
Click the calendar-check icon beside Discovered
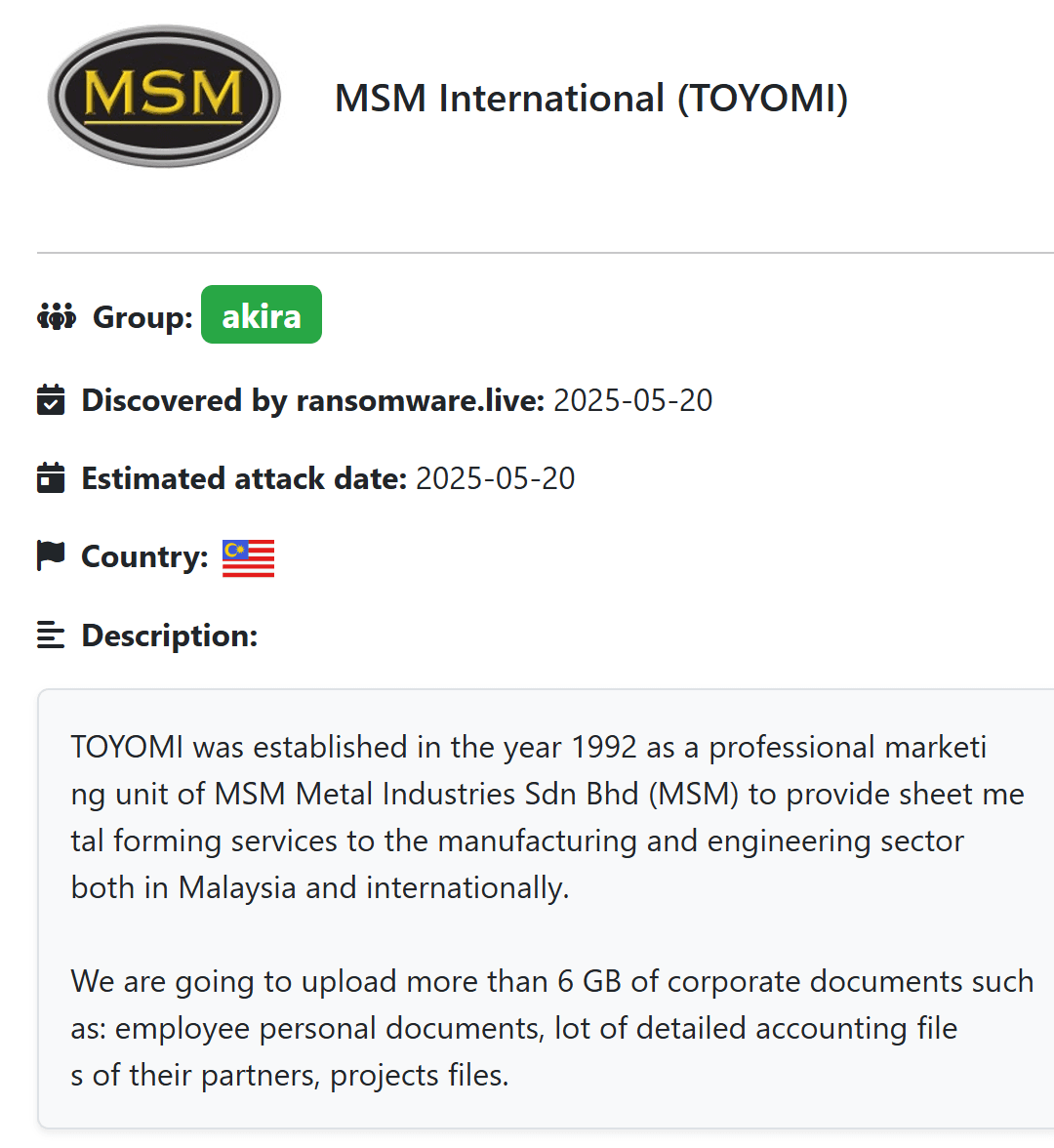point(51,400)
